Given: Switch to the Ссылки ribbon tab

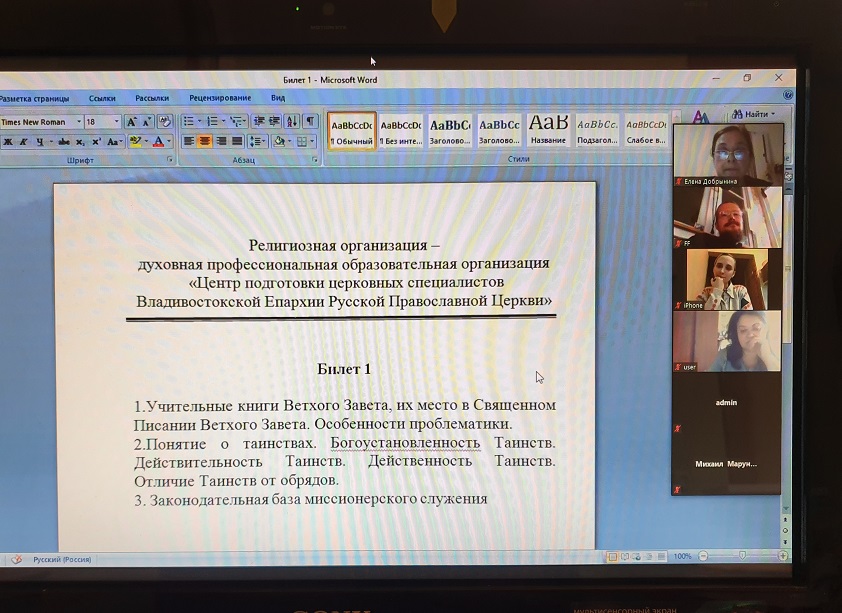Looking at the screenshot, I should point(102,98).
